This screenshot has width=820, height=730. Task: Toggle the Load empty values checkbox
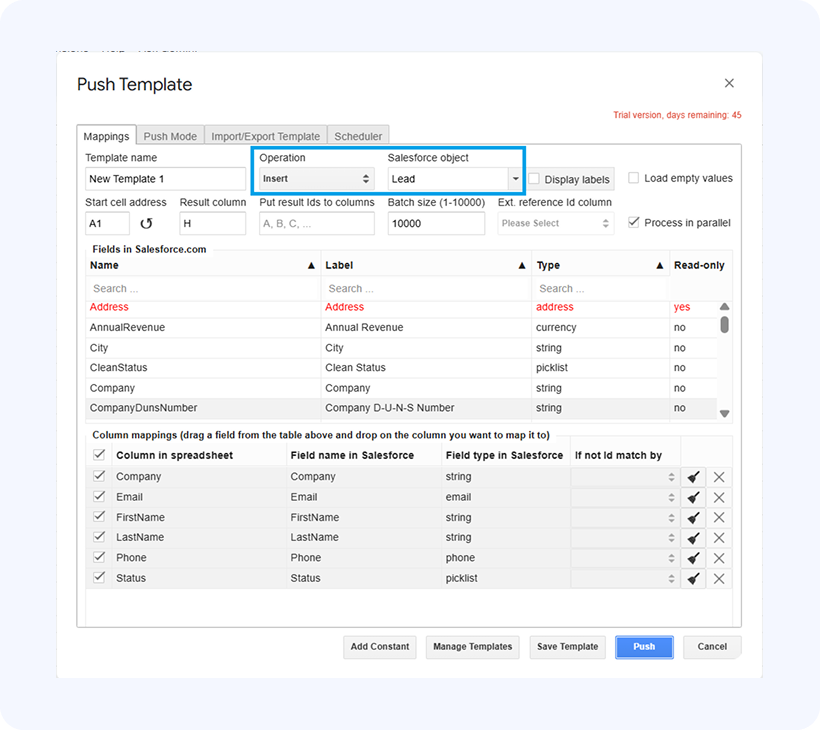634,178
